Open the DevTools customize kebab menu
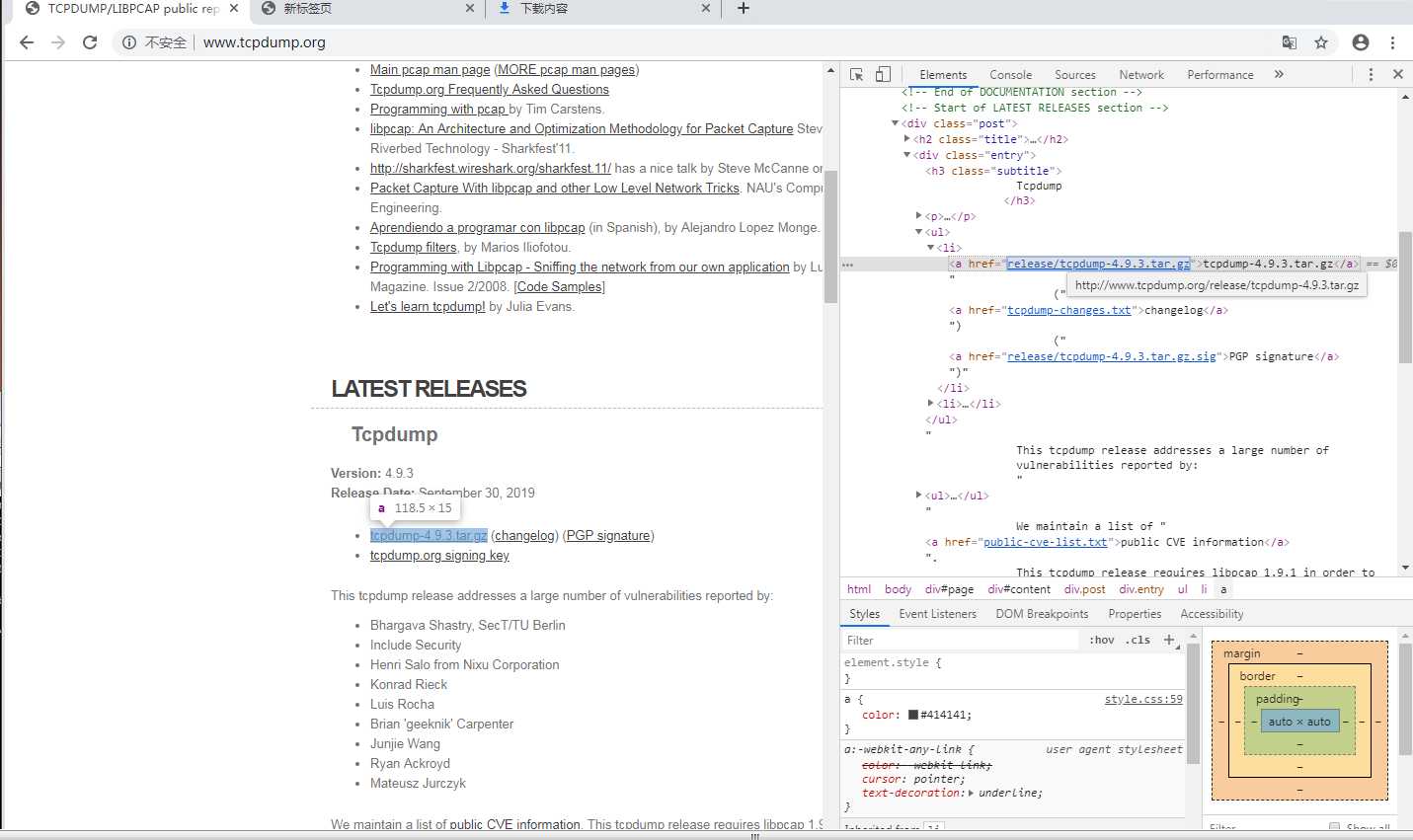This screenshot has width=1413, height=840. point(1371,74)
